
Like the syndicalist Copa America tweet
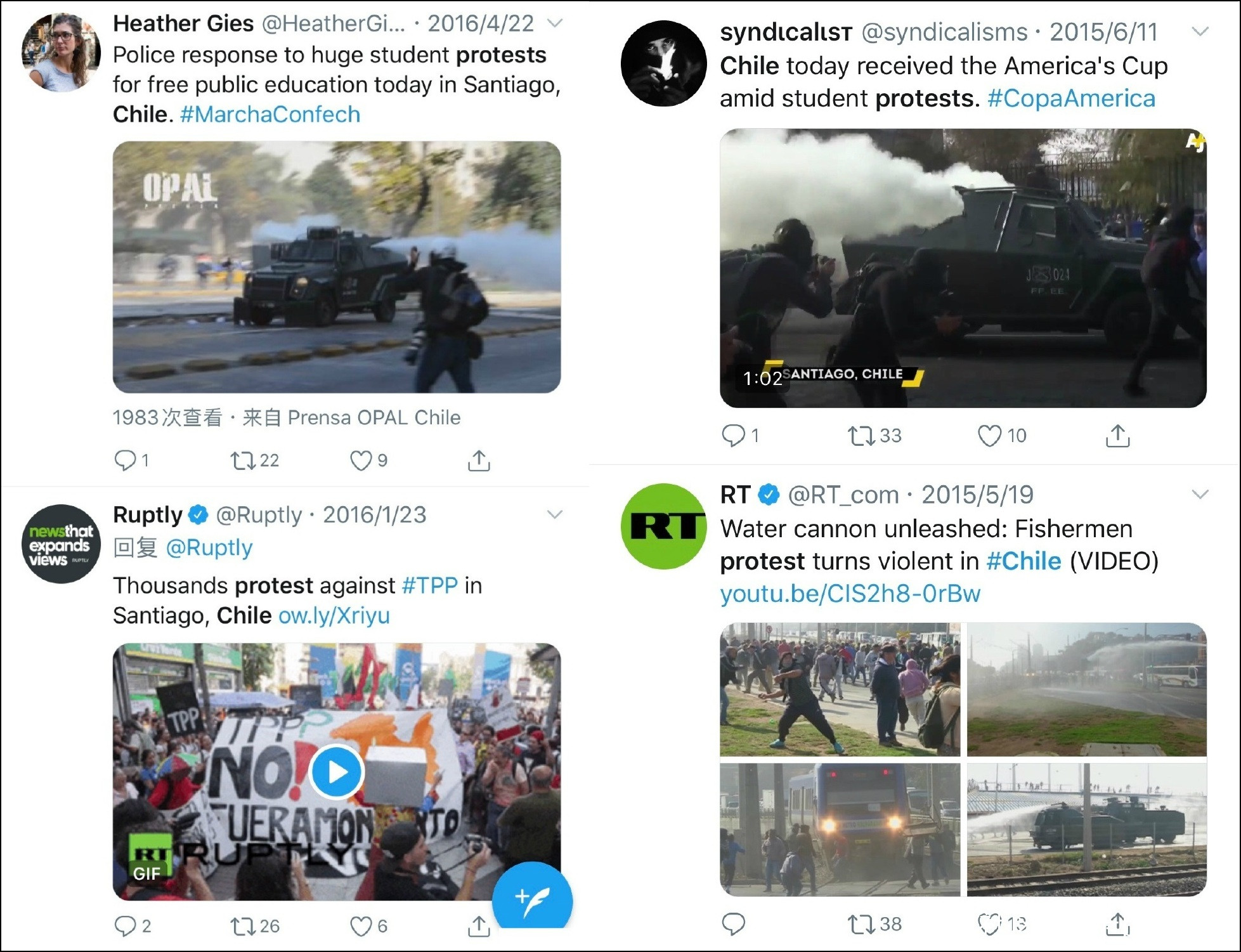989,436
